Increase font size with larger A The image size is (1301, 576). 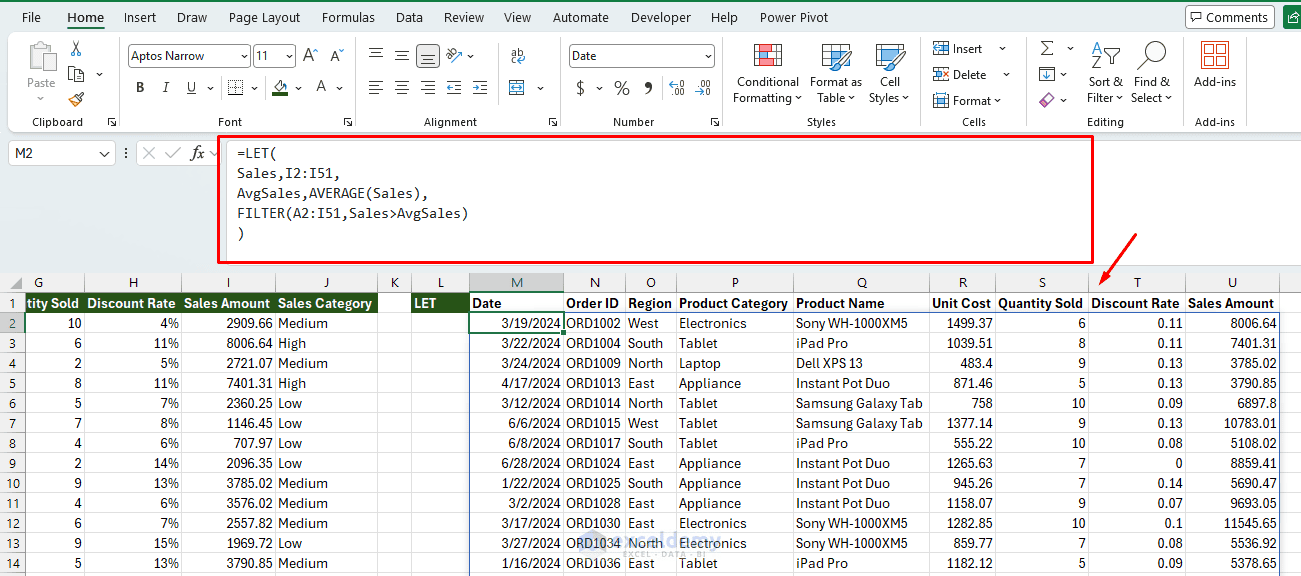point(310,56)
